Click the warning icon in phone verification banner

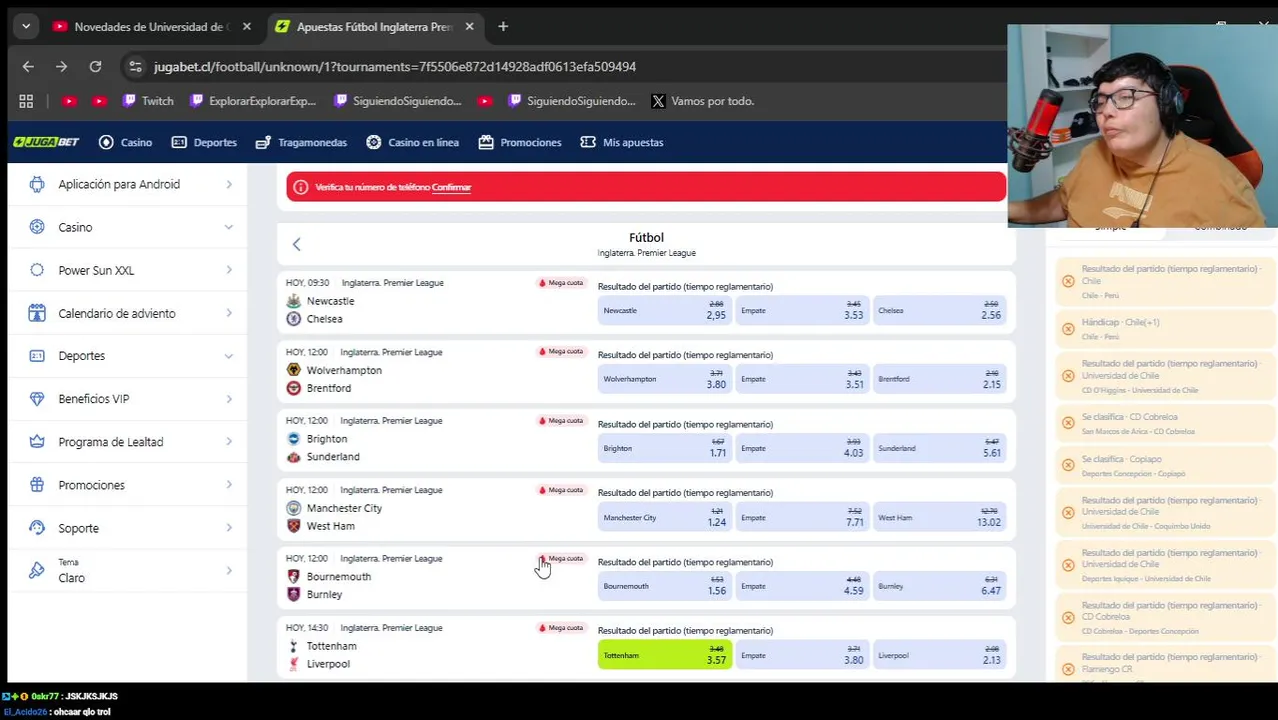(x=300, y=187)
